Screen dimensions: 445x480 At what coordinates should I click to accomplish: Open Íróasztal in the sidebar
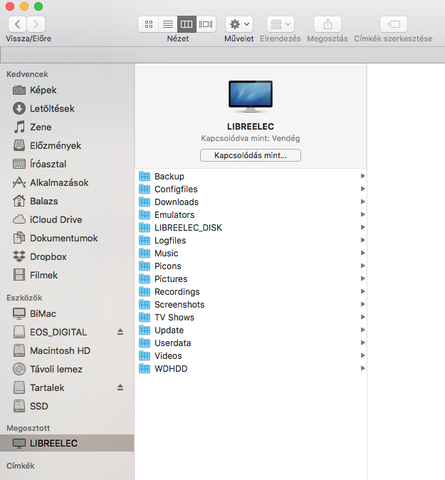pos(67,164)
